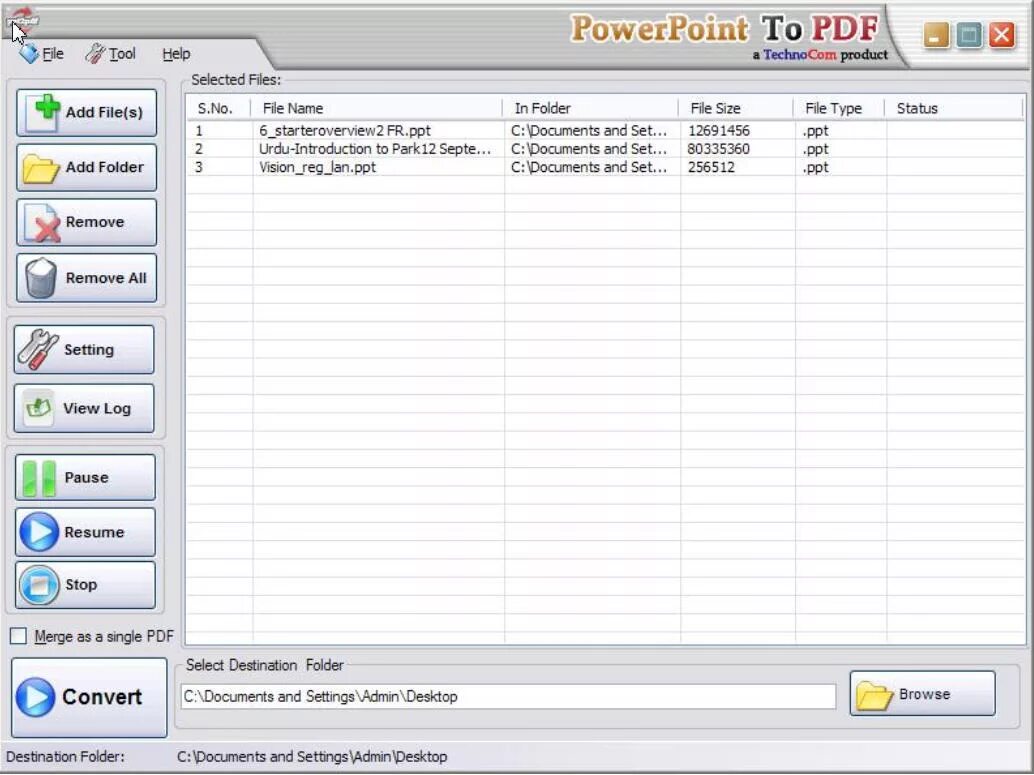Click the trash bin Remove All icon

click(x=41, y=278)
